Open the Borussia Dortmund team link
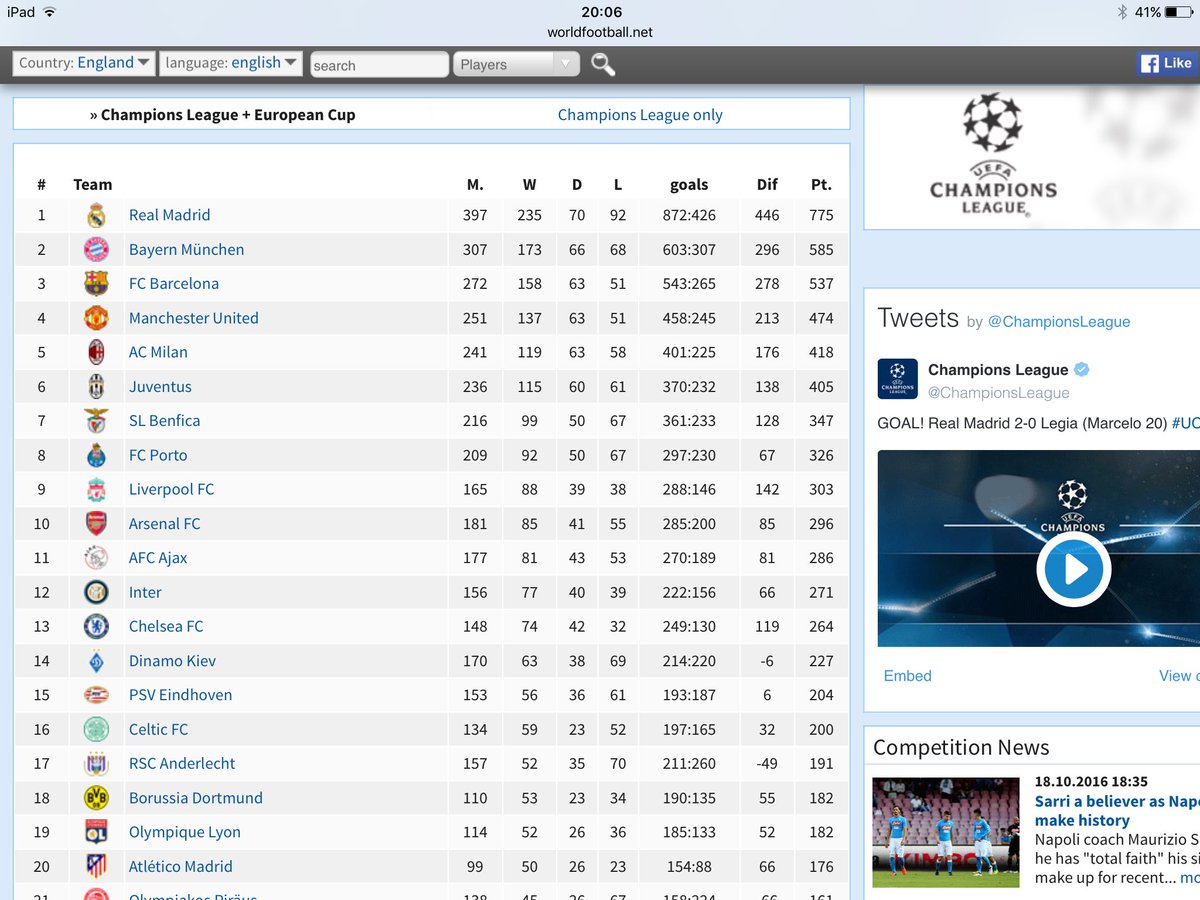 pos(196,798)
